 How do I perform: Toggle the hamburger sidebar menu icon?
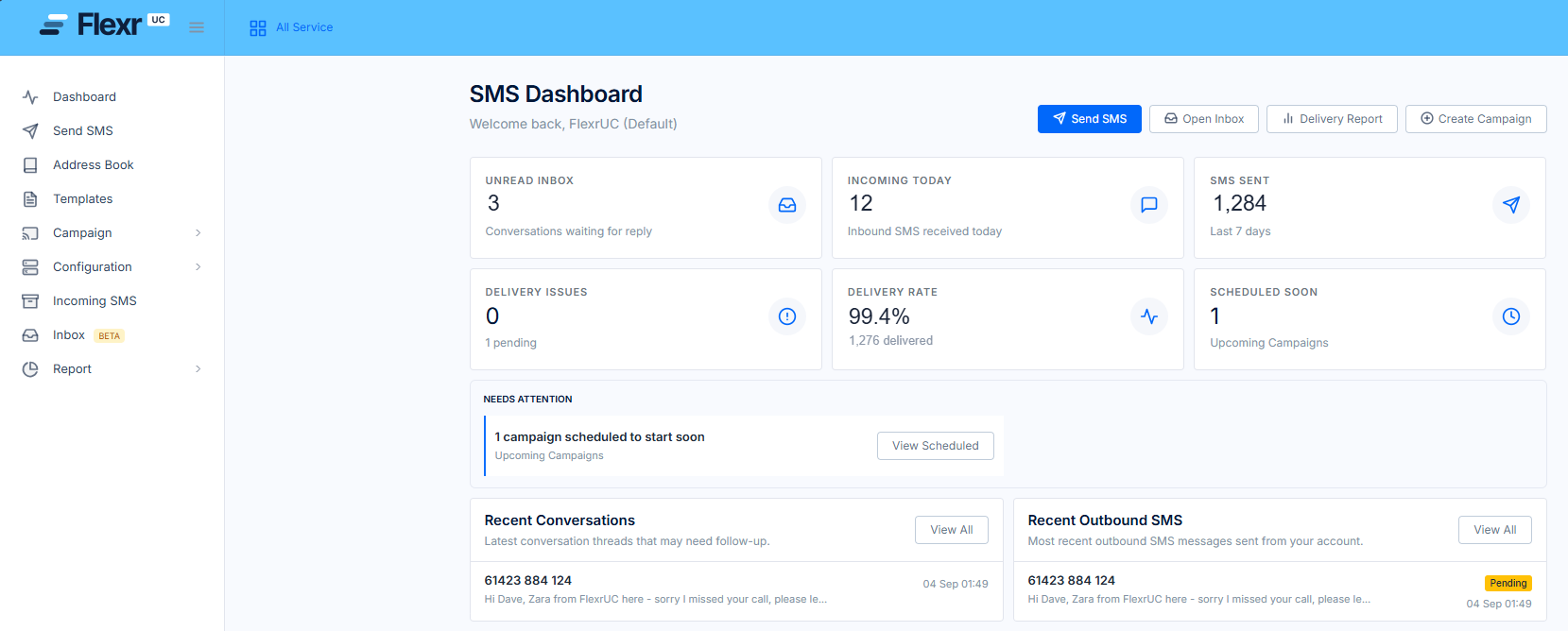click(x=197, y=27)
